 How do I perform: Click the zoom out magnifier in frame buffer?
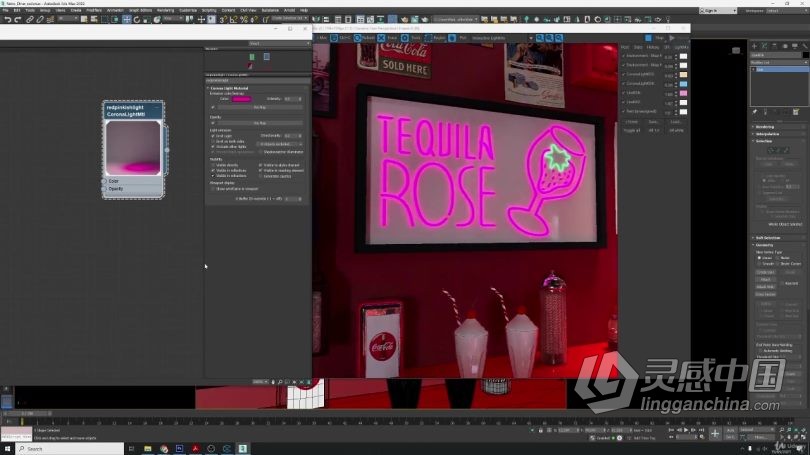tap(549, 38)
